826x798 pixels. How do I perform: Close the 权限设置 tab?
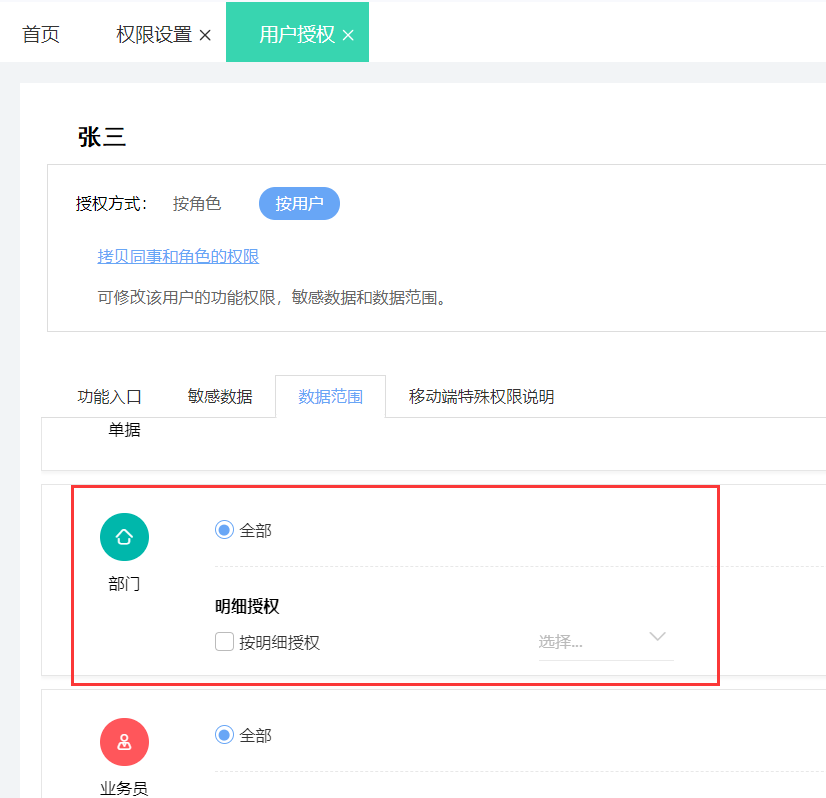[x=205, y=35]
